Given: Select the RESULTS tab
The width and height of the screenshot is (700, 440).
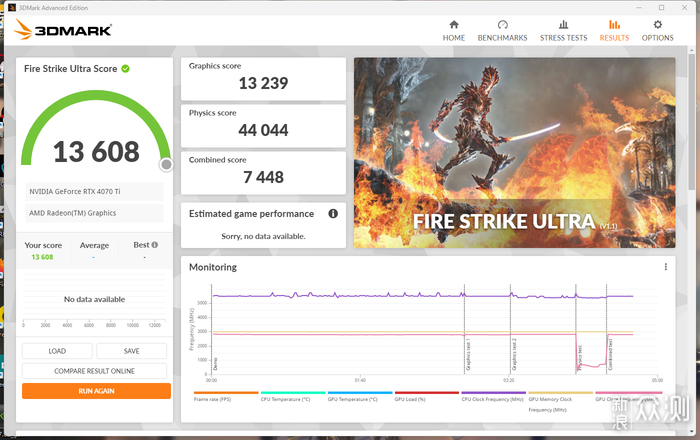Looking at the screenshot, I should click(614, 31).
